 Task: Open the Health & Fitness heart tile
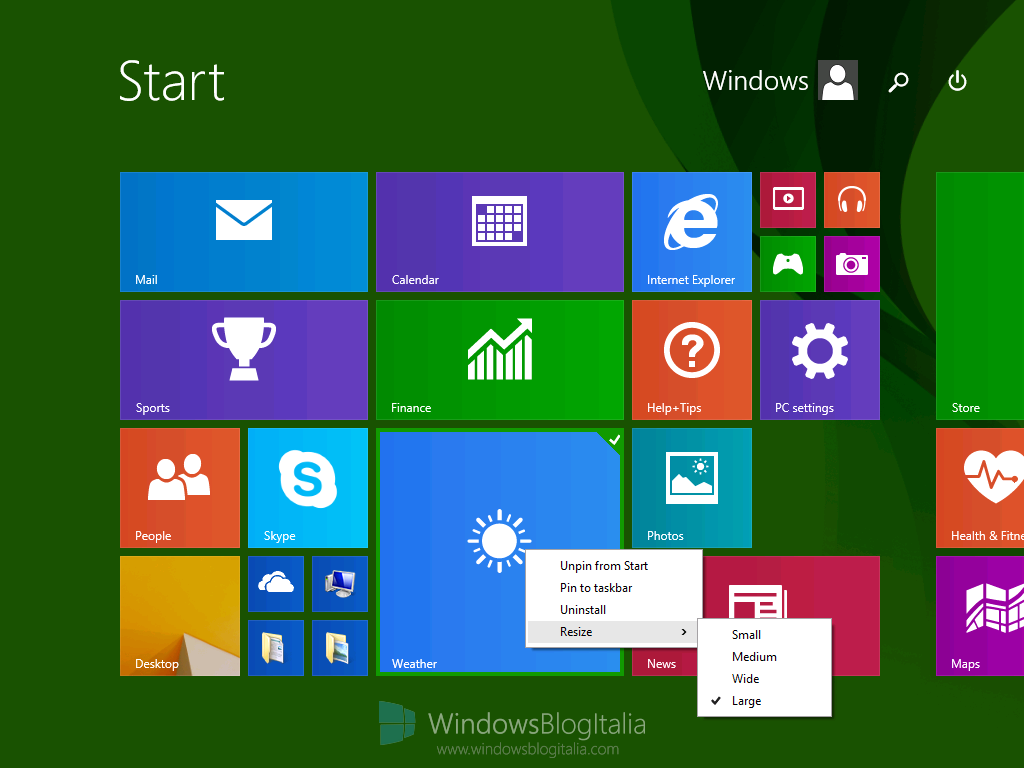(980, 488)
